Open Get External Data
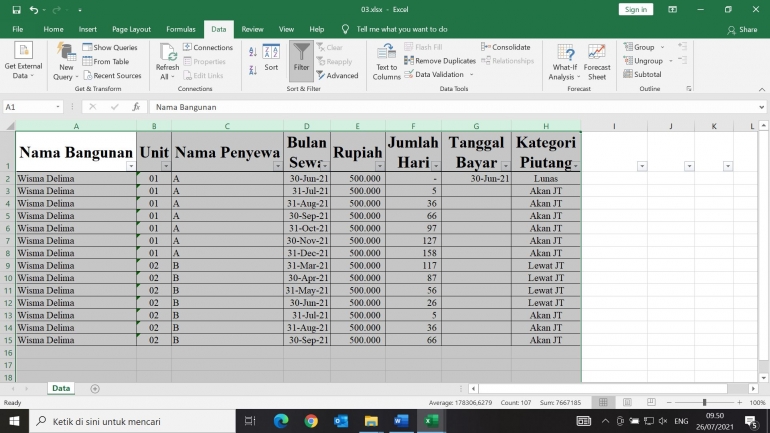Image resolution: width=770 pixels, height=433 pixels. 23,61
